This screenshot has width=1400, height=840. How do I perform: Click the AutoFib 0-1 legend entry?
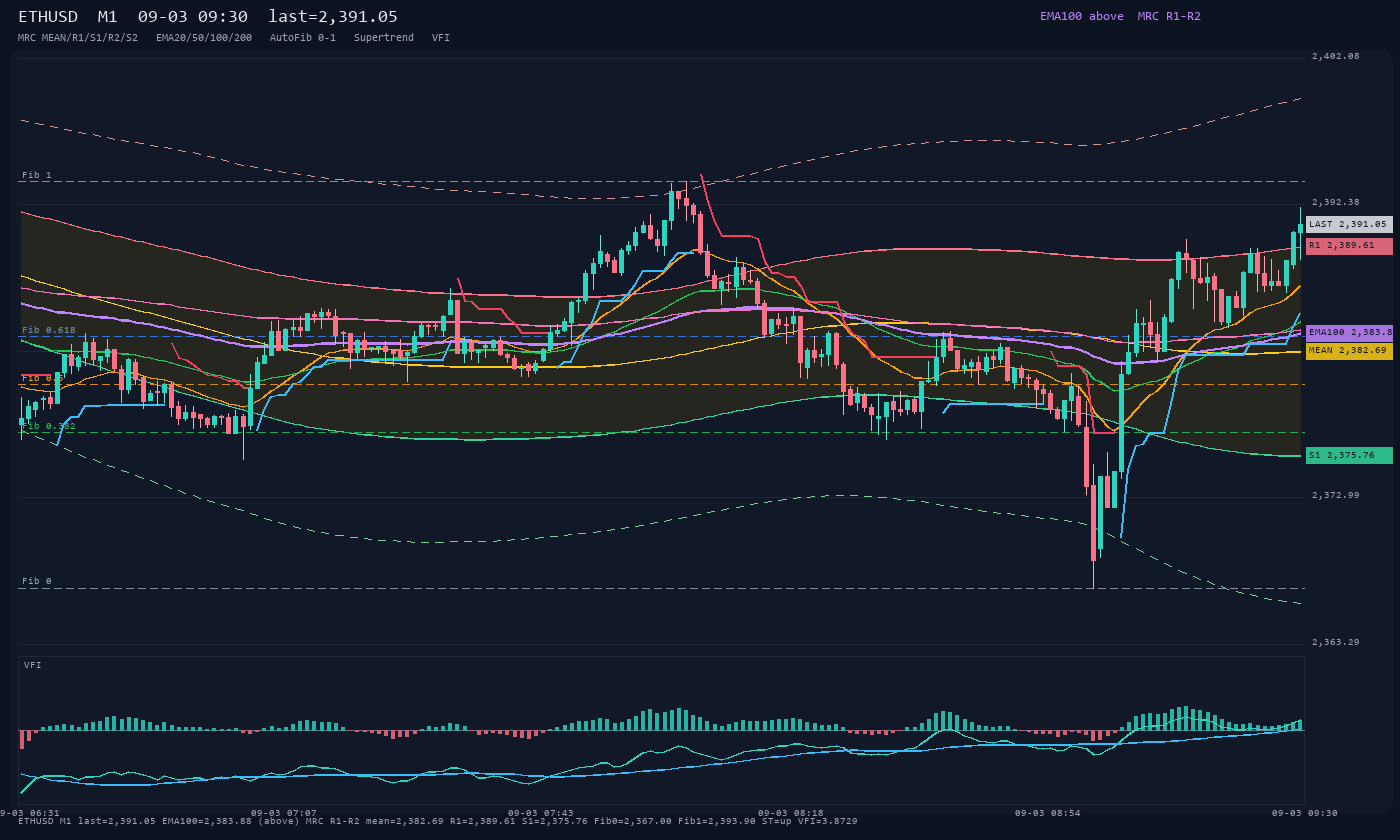pos(303,37)
